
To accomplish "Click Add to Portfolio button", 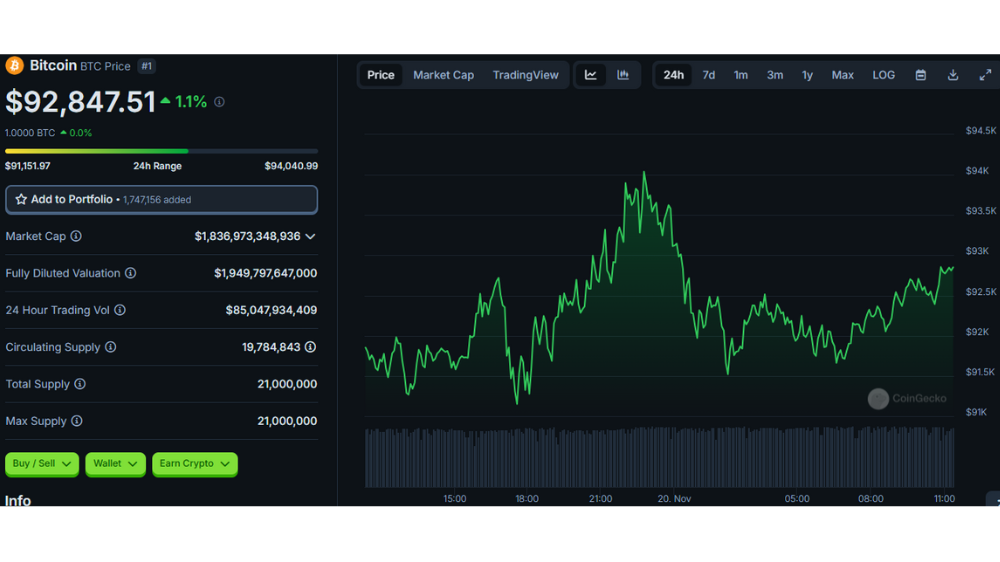I will pos(161,200).
